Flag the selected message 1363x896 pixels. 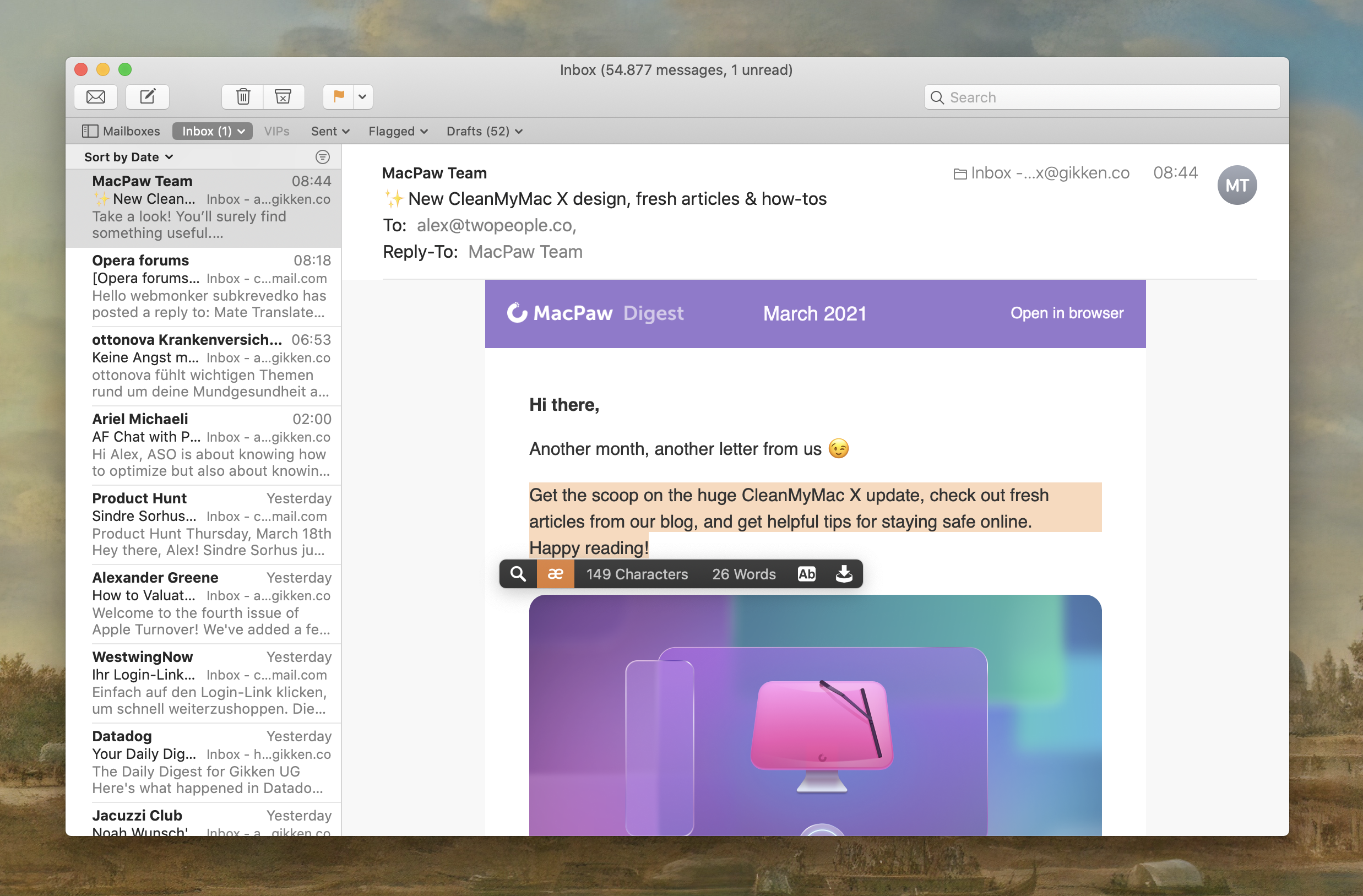pyautogui.click(x=339, y=97)
